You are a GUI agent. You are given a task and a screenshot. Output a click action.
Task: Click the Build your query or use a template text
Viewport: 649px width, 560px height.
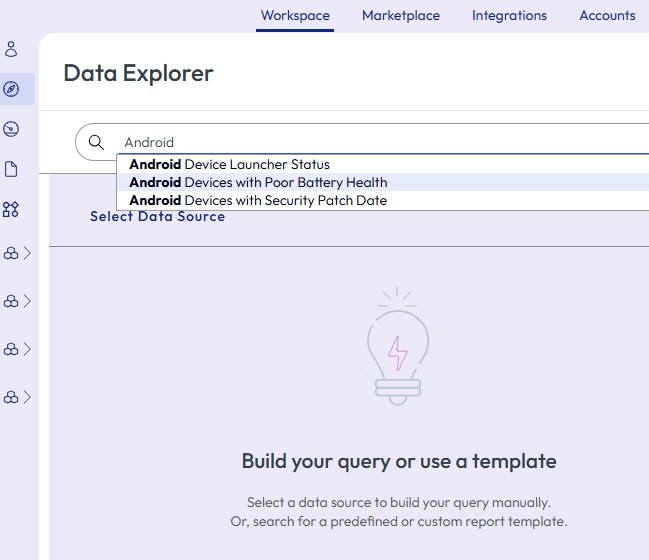coord(399,461)
